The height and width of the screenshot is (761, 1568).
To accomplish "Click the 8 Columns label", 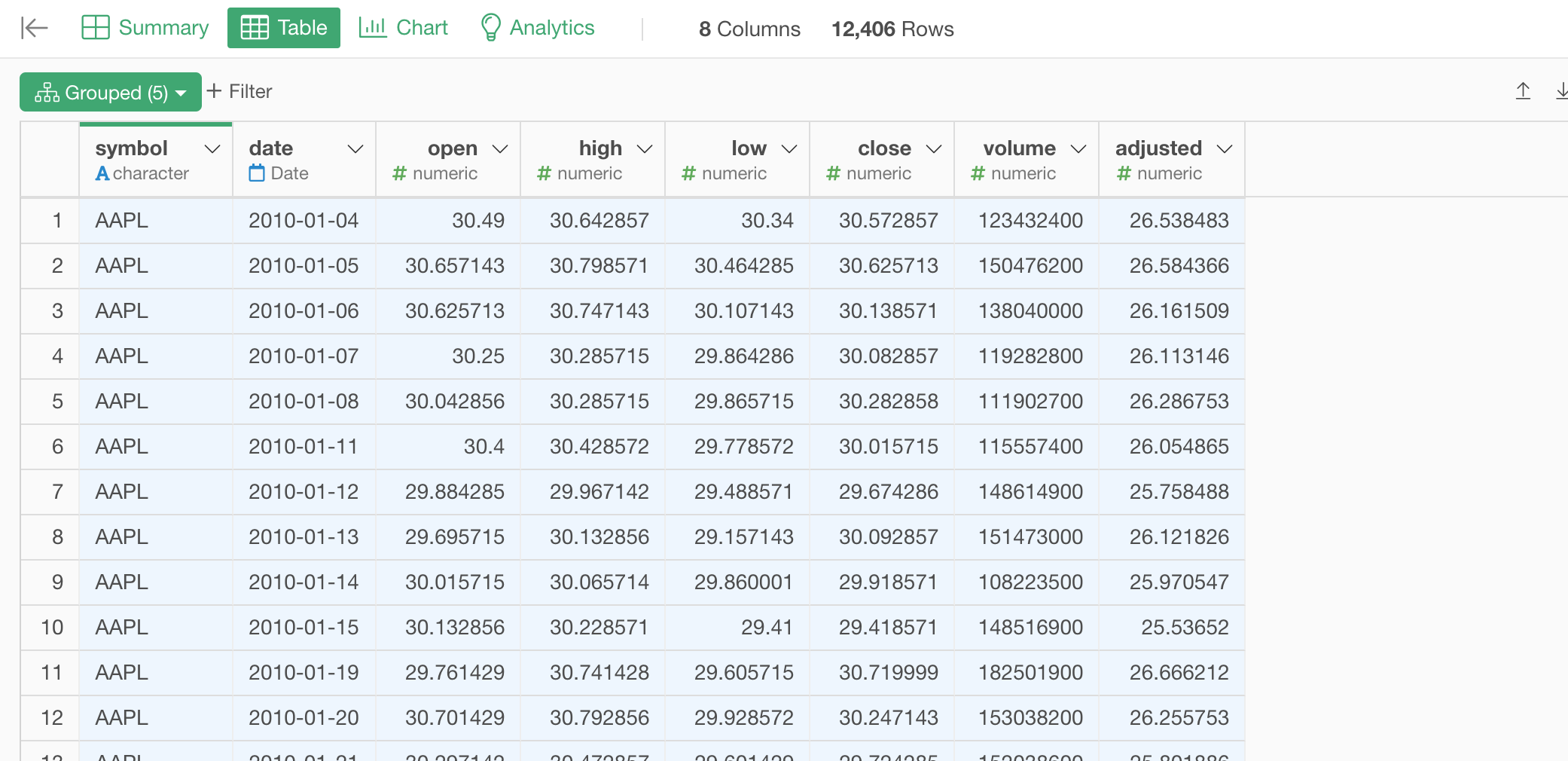I will 749,29.
